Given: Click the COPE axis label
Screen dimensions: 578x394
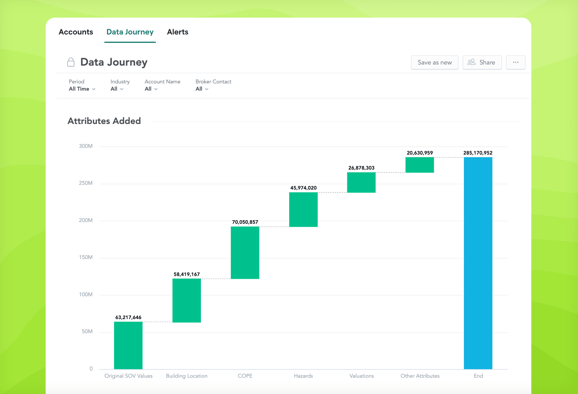Looking at the screenshot, I should (245, 376).
